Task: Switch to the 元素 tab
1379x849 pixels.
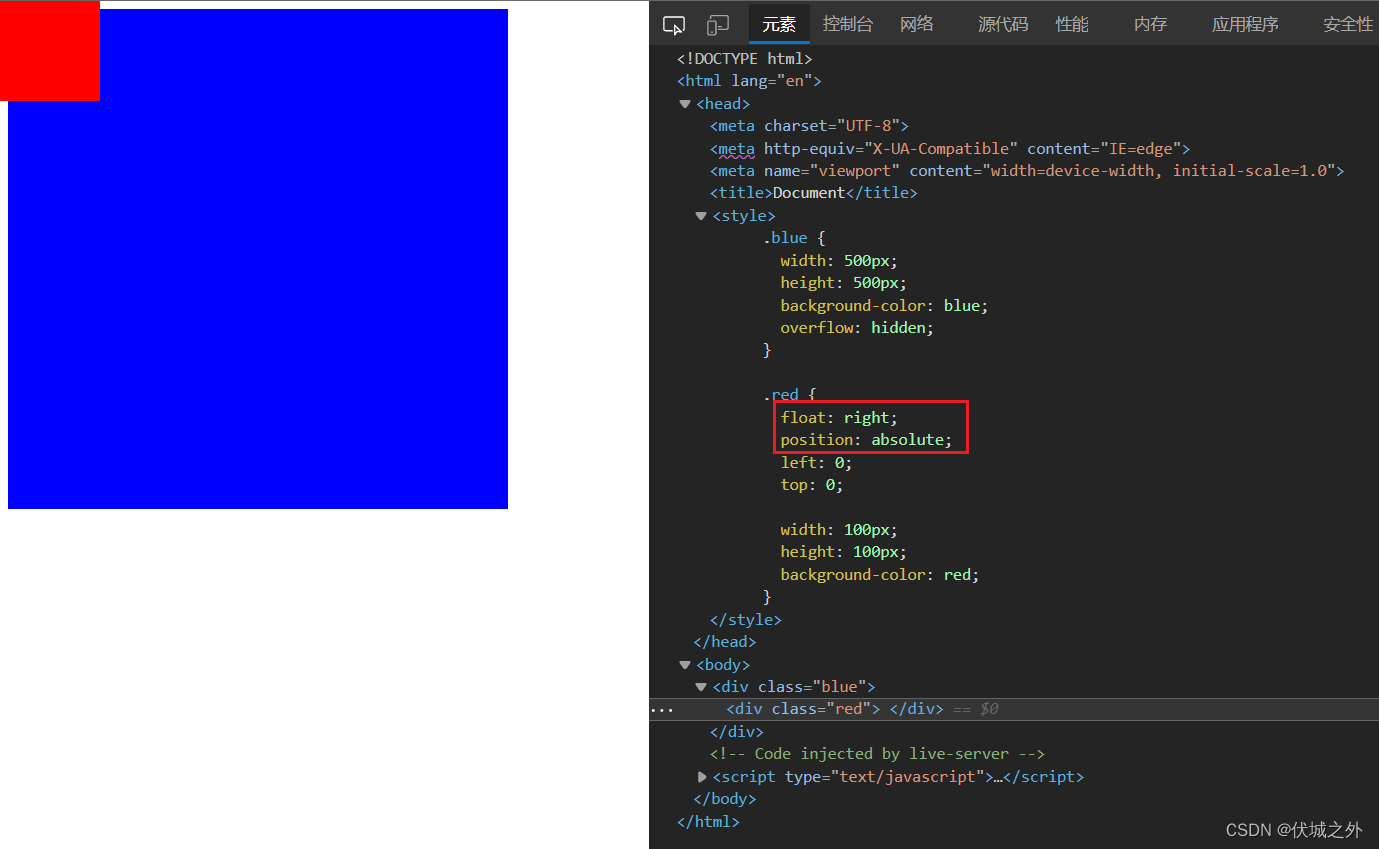Action: point(779,25)
